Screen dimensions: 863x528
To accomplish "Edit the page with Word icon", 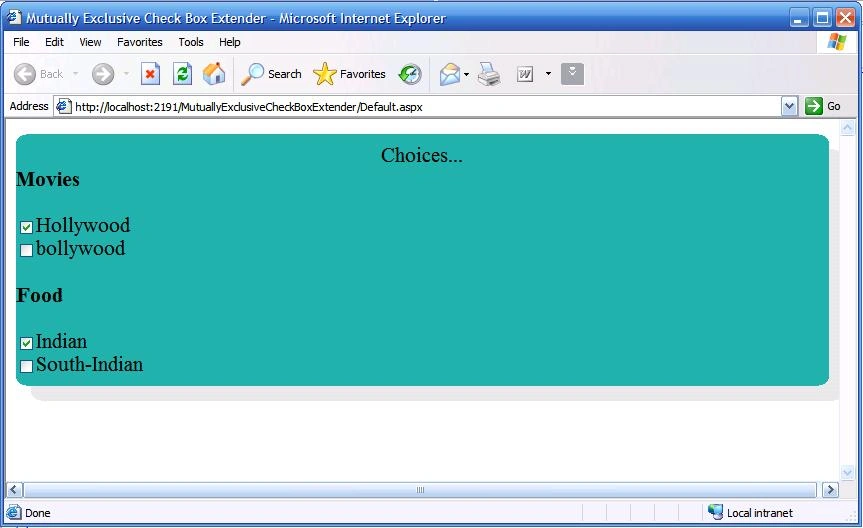I will pos(525,74).
